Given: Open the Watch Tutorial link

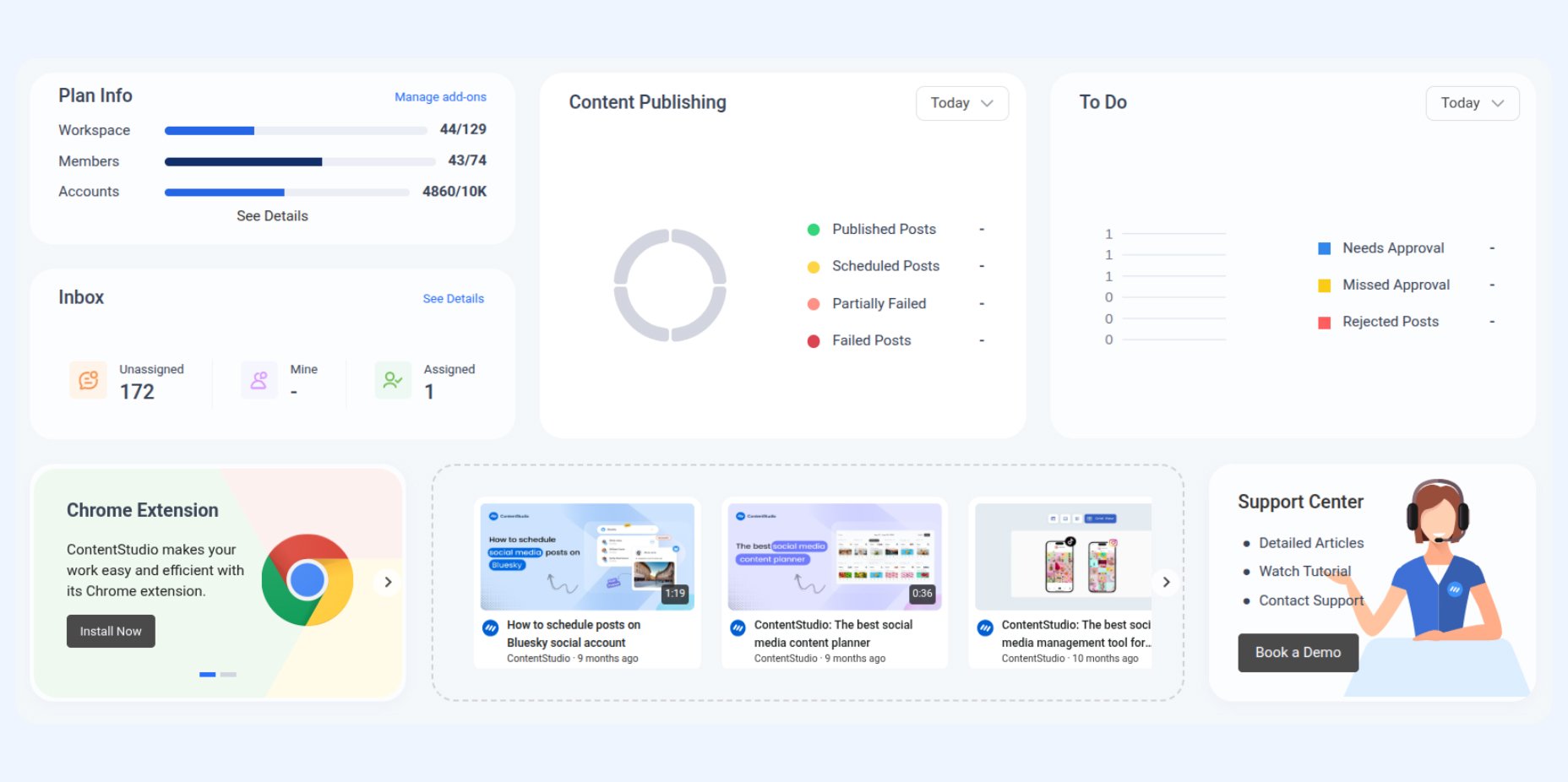Looking at the screenshot, I should tap(1304, 571).
